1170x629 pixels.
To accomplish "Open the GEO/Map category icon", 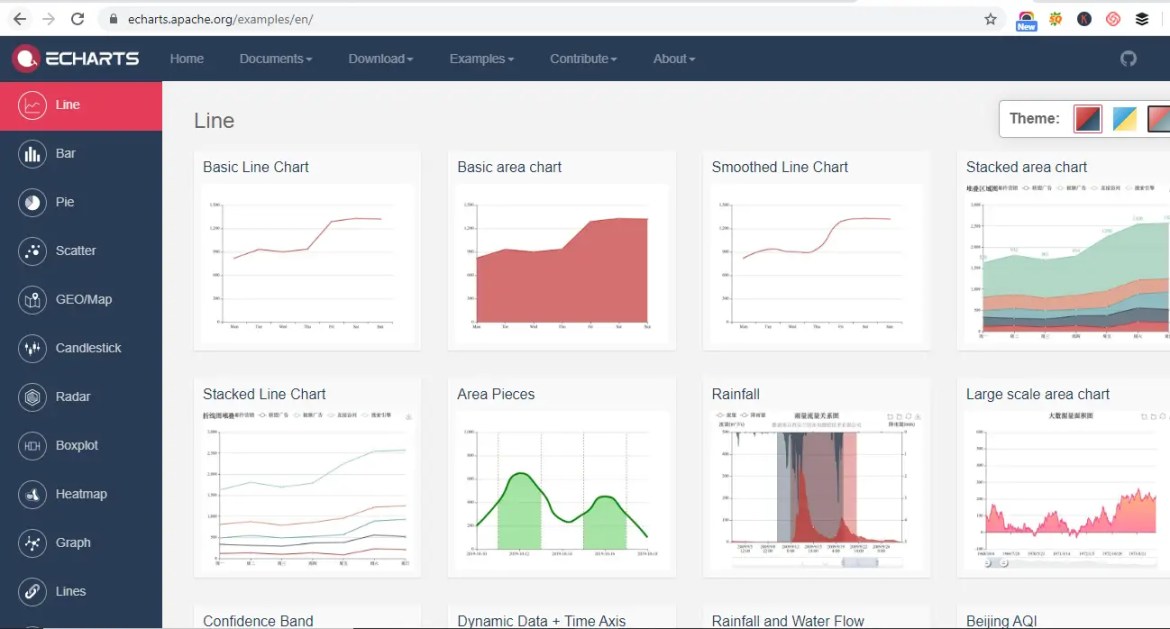I will click(32, 300).
